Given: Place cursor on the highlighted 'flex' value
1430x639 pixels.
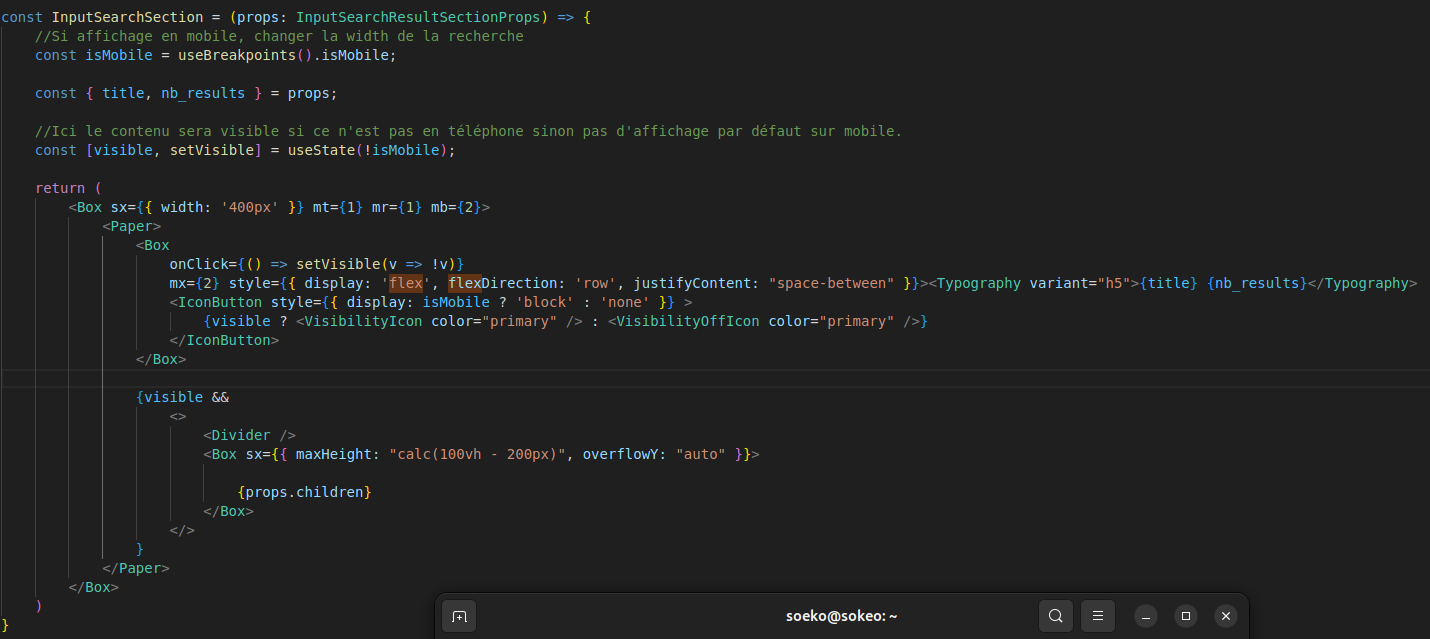Looking at the screenshot, I should pyautogui.click(x=406, y=283).
